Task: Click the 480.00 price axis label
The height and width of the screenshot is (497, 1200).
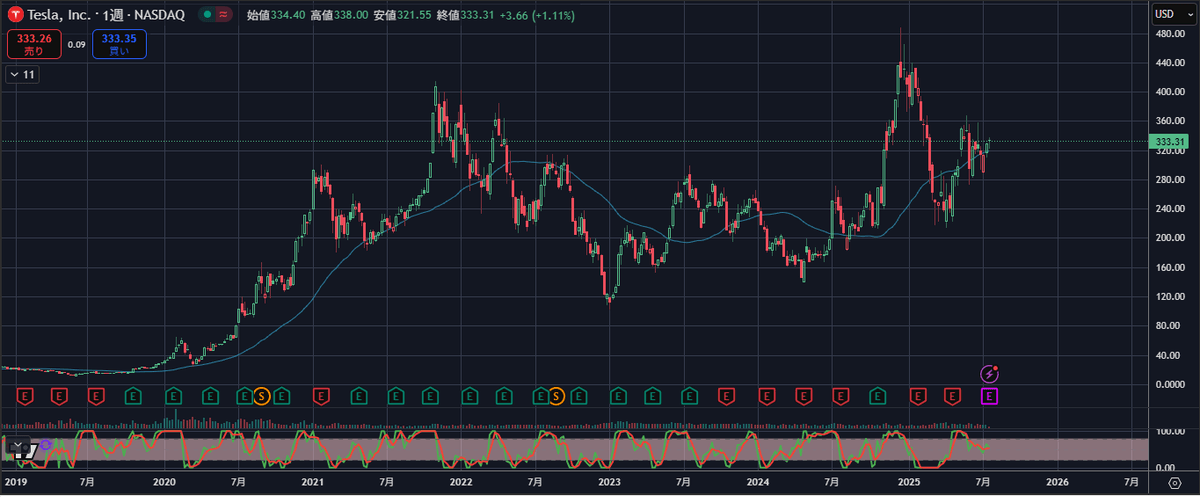Action: tap(1170, 33)
